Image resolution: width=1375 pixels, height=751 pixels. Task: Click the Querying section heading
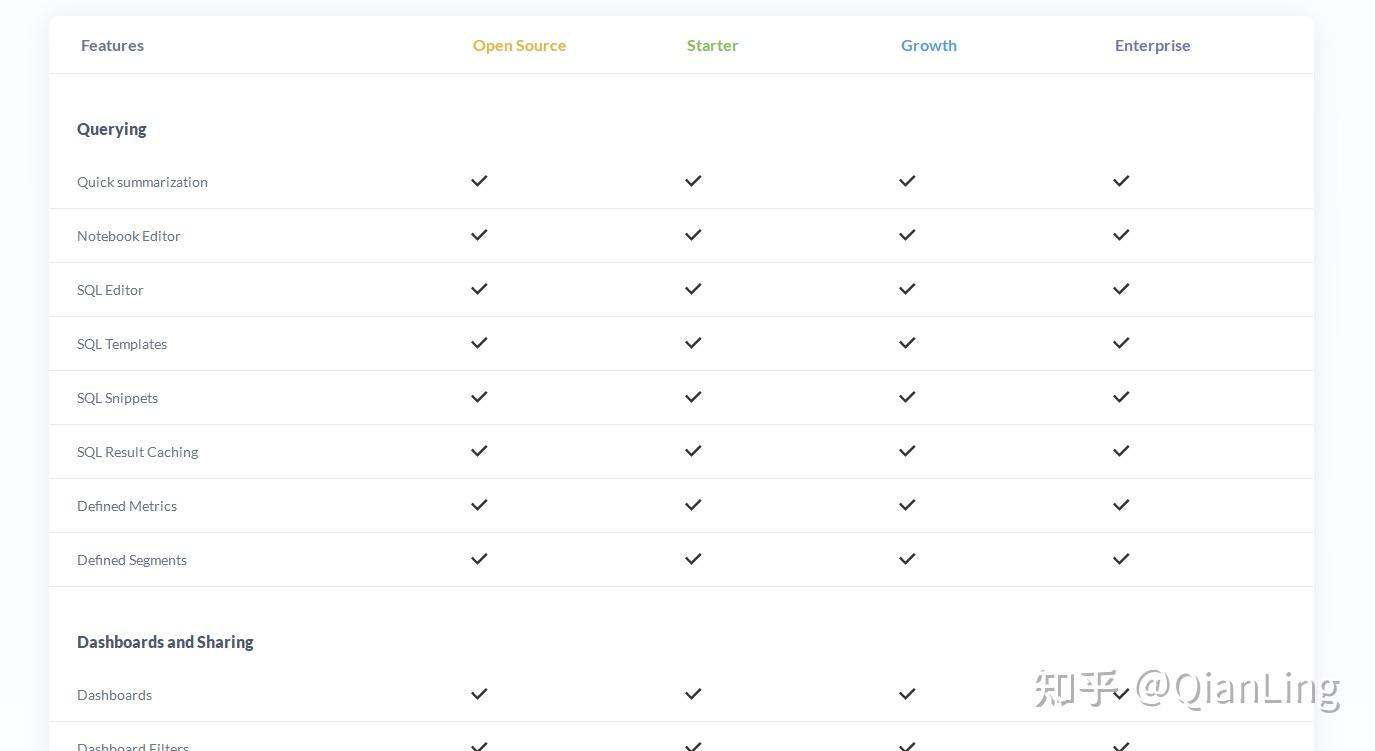[112, 129]
